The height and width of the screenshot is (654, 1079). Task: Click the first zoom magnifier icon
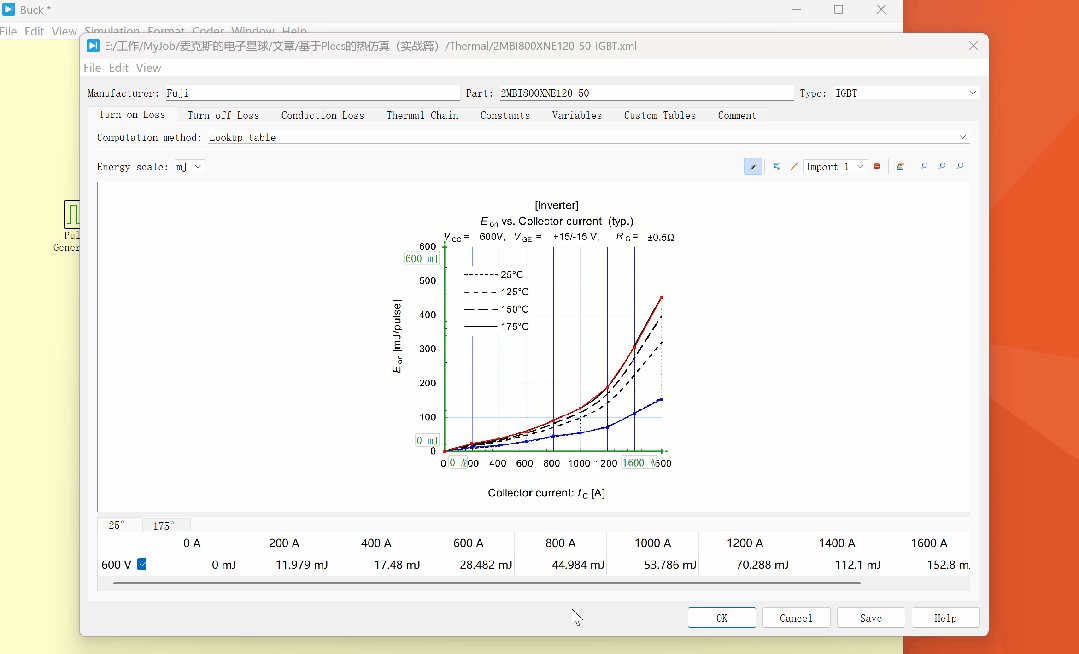coord(924,167)
